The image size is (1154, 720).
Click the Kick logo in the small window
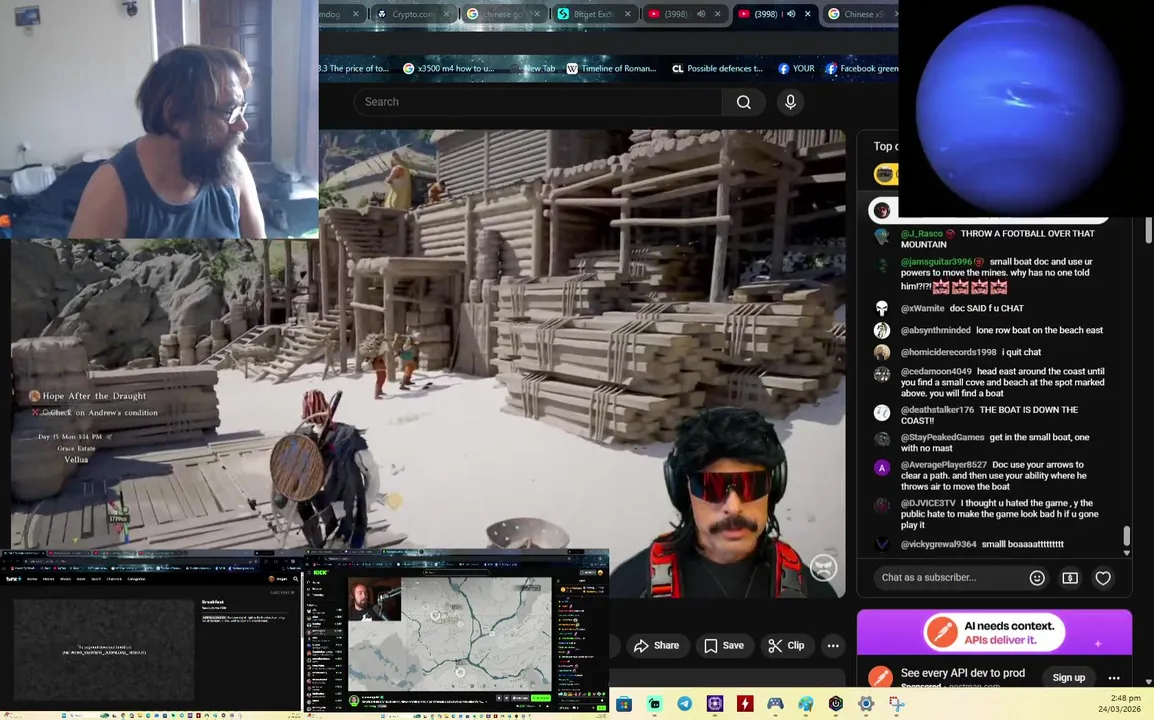[321, 572]
